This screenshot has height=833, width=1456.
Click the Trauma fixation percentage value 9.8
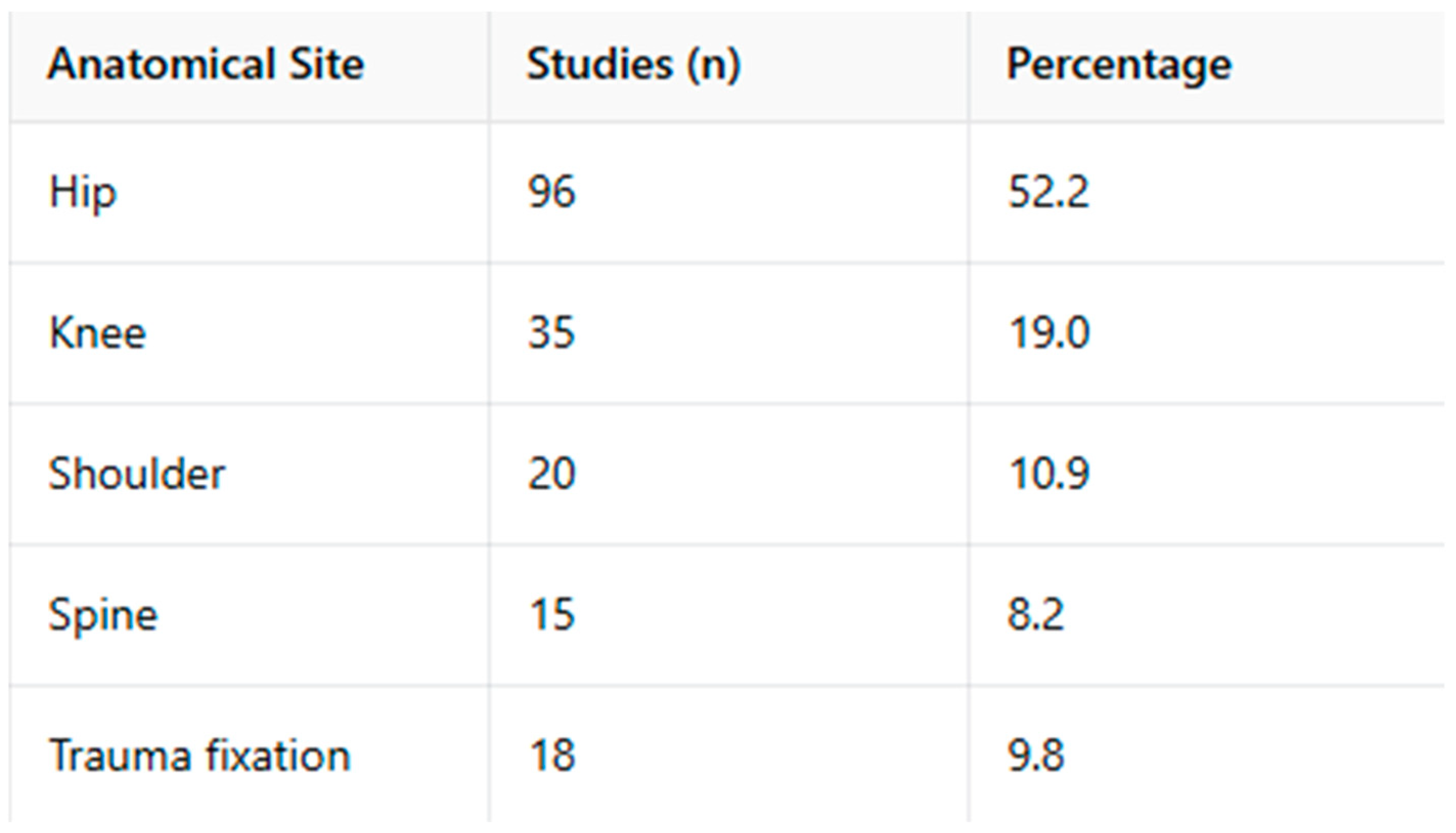[x=1036, y=756]
